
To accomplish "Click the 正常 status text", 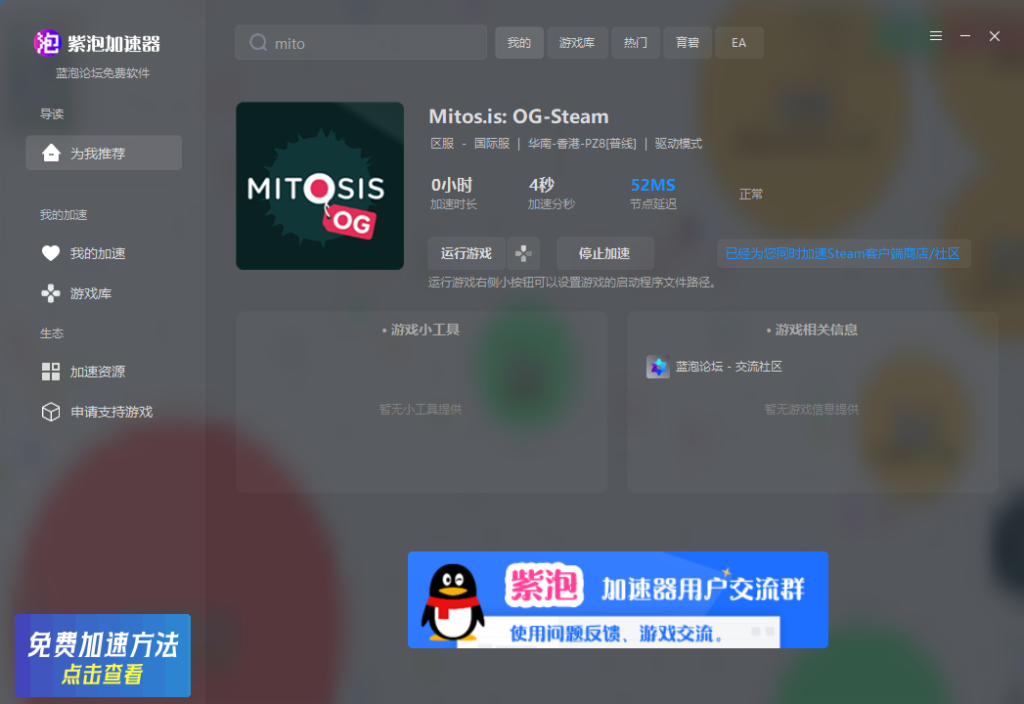I will [751, 194].
